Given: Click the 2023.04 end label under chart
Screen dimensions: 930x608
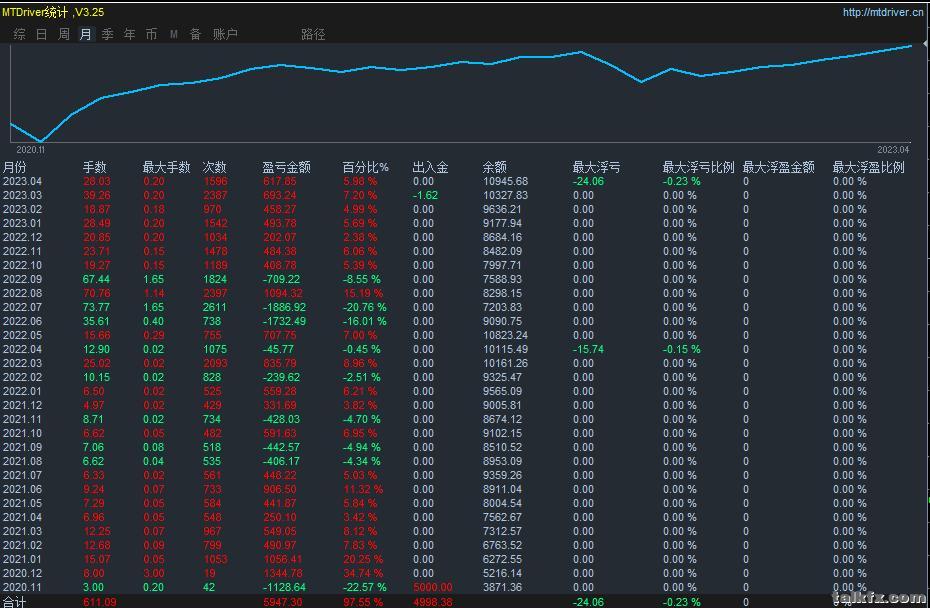Looking at the screenshot, I should pyautogui.click(x=893, y=149).
